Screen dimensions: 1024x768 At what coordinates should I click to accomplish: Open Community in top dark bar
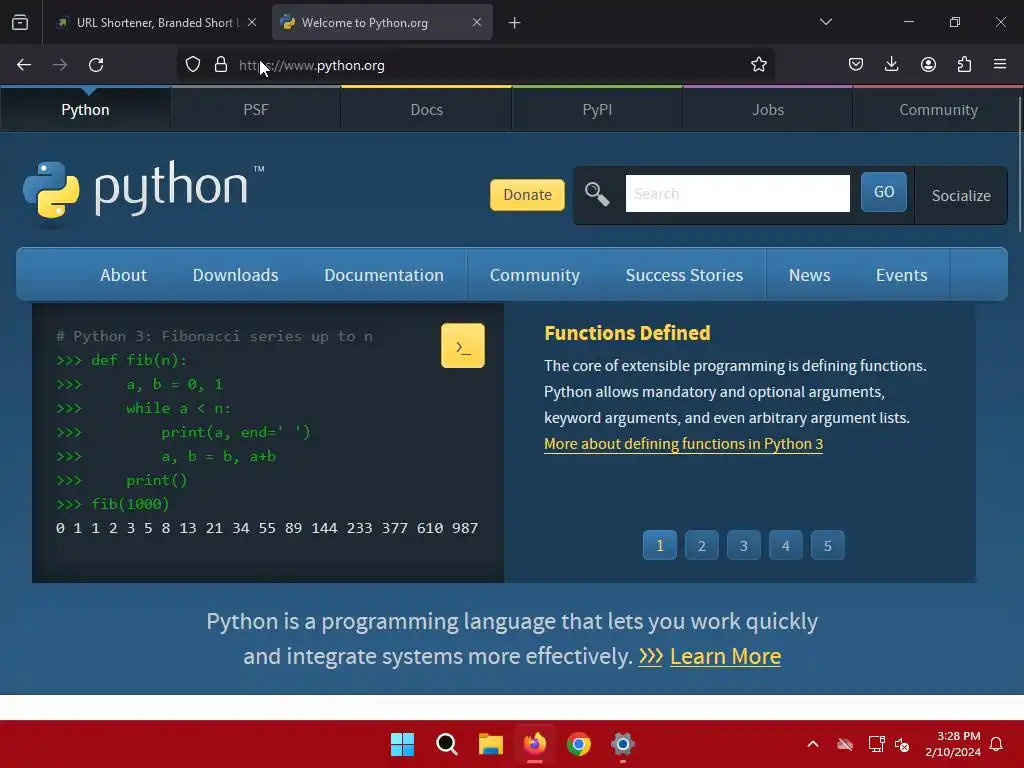(x=938, y=110)
